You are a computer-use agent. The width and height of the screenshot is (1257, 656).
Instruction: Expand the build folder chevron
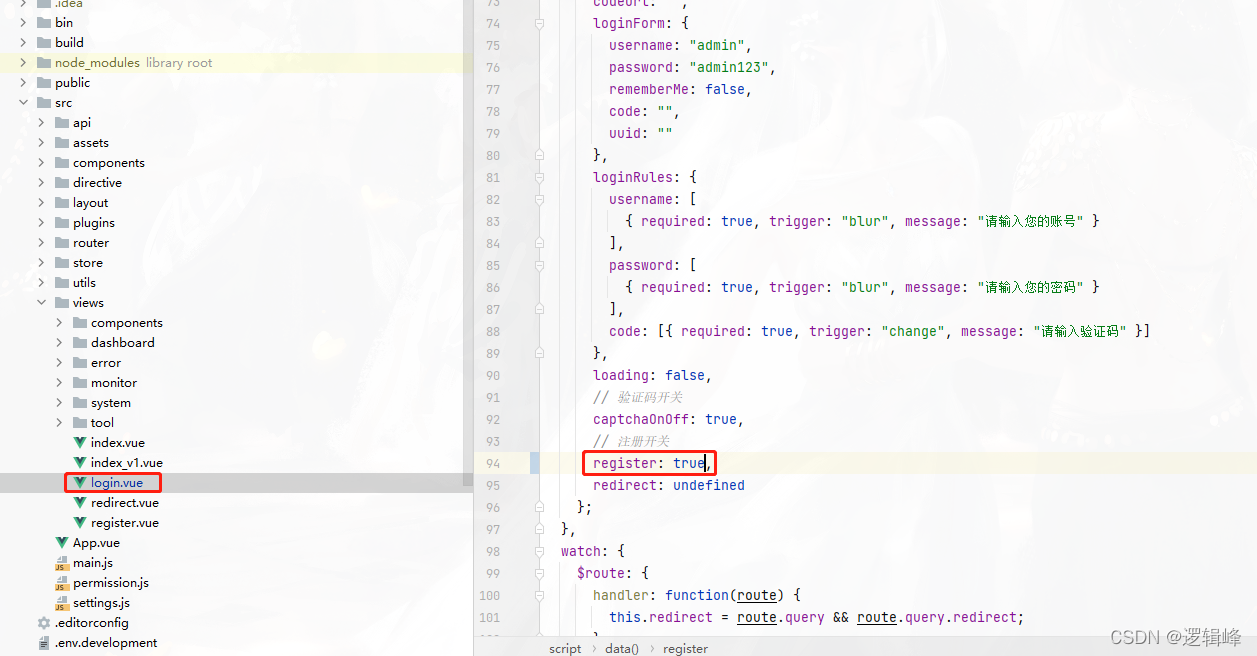[23, 42]
